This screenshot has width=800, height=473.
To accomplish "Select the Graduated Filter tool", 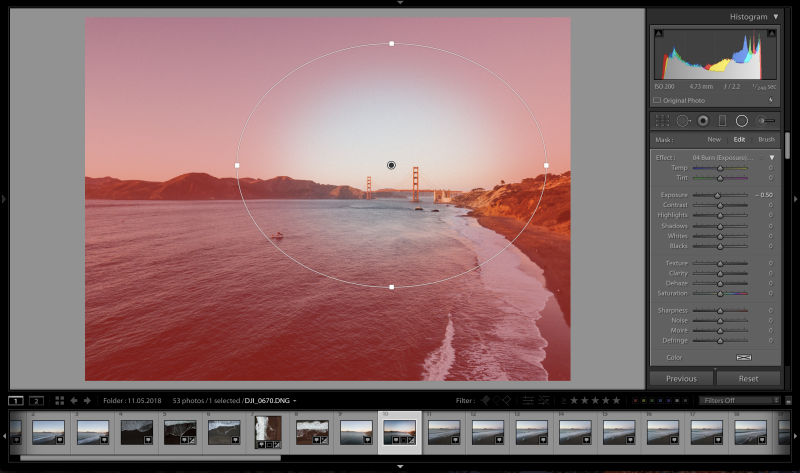I will pos(722,121).
